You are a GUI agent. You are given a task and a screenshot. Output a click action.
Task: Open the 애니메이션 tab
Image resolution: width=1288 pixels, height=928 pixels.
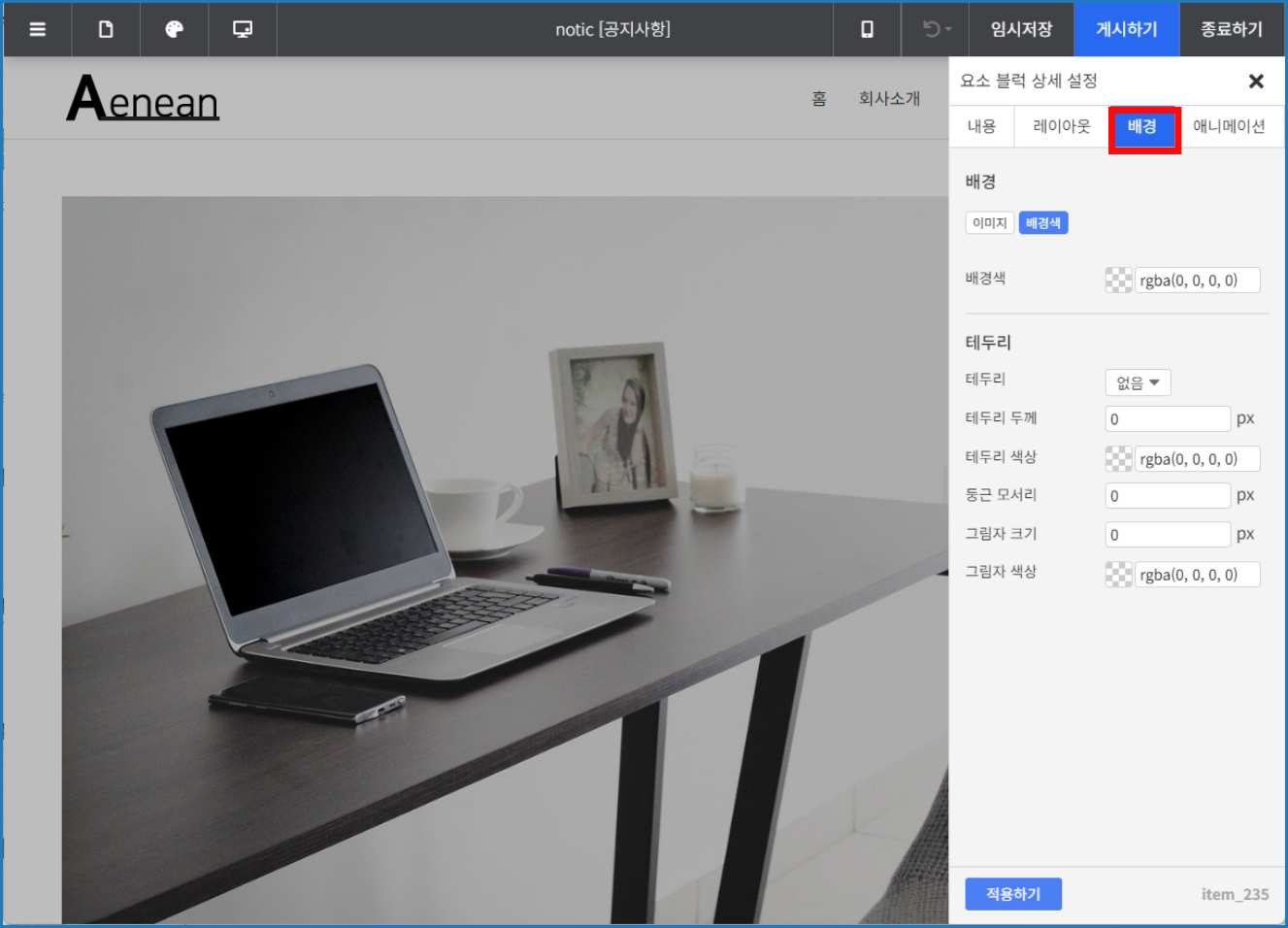pos(1229,126)
